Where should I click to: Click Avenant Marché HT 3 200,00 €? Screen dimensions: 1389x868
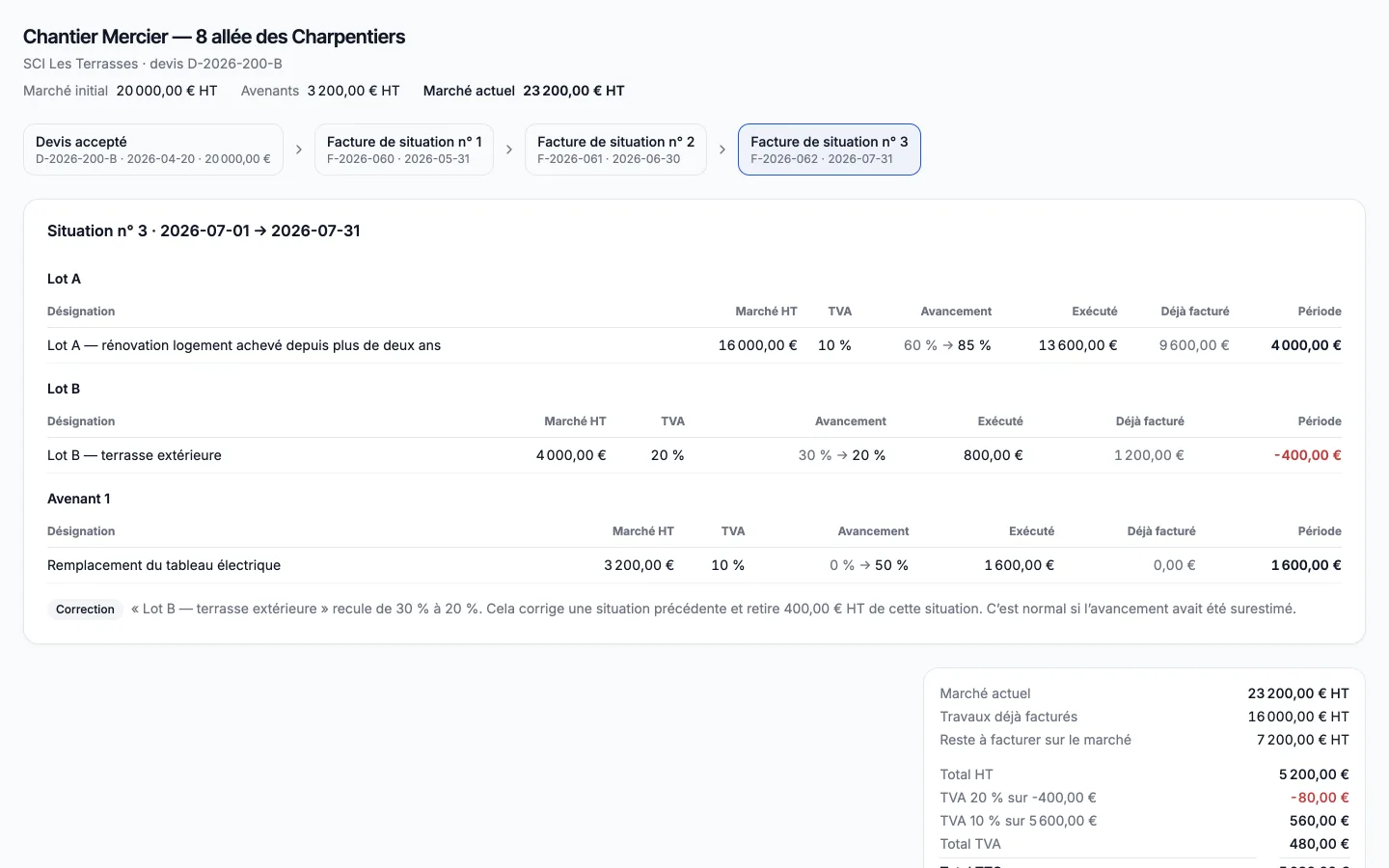[639, 565]
